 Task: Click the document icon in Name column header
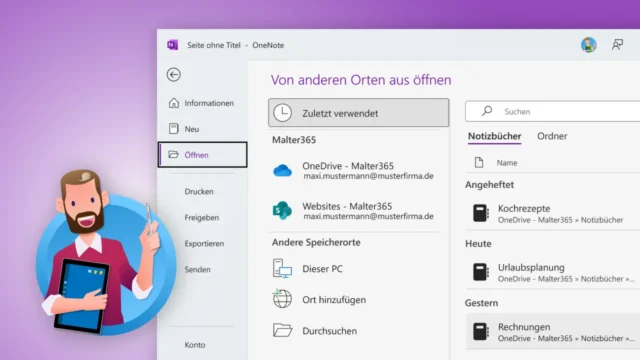(x=479, y=162)
